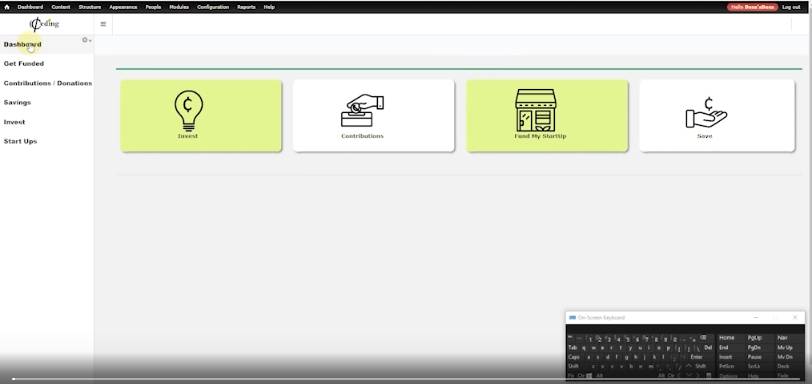
Task: Open Savings in the sidebar
Action: tap(17, 102)
